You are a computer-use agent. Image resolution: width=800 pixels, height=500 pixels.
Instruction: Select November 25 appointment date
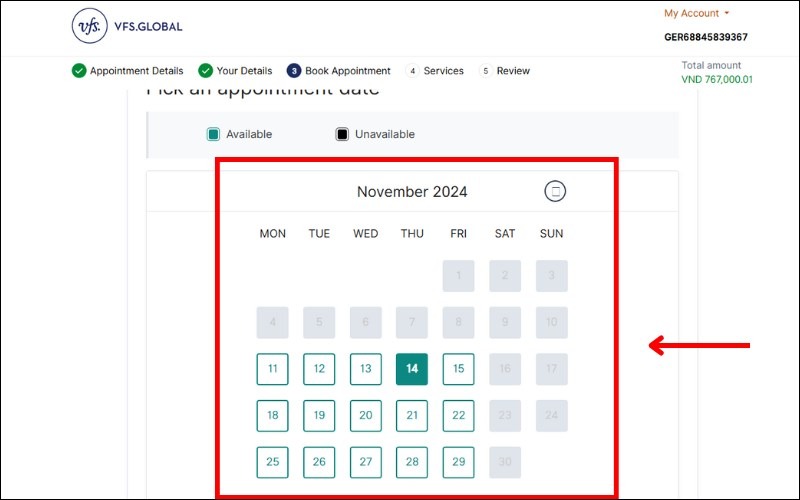273,462
